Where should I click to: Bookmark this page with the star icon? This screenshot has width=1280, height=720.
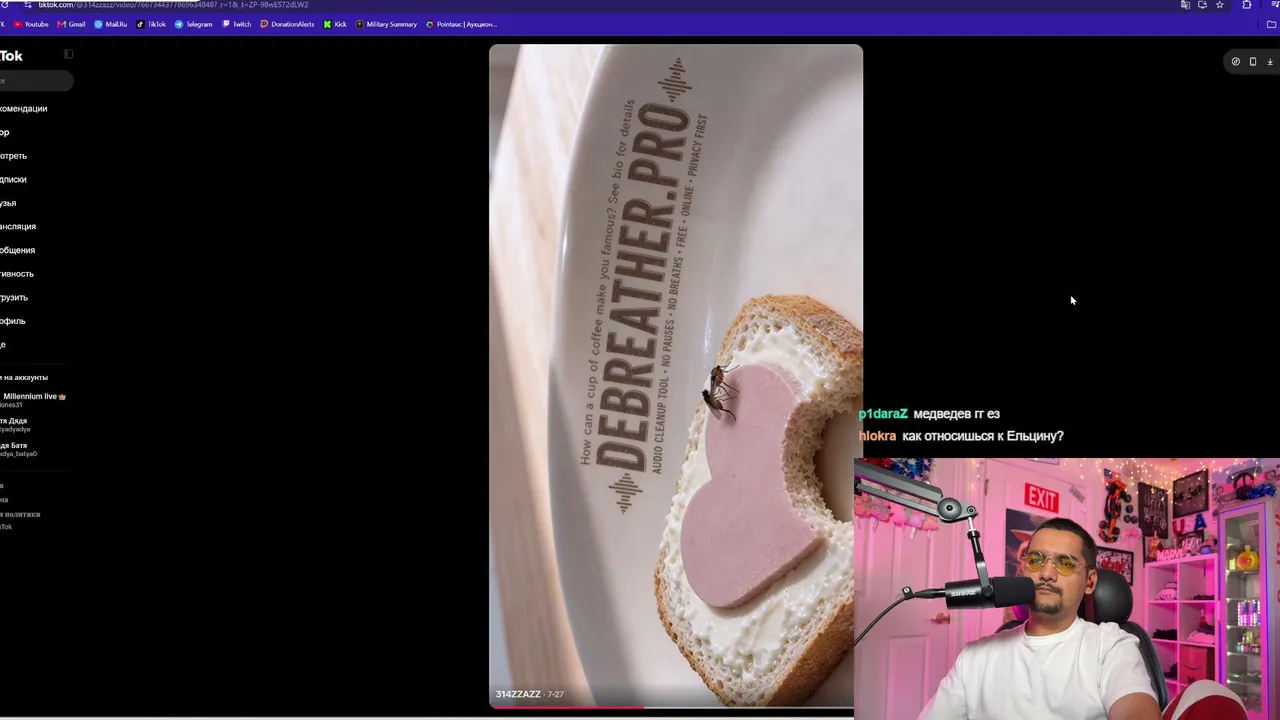[1220, 5]
